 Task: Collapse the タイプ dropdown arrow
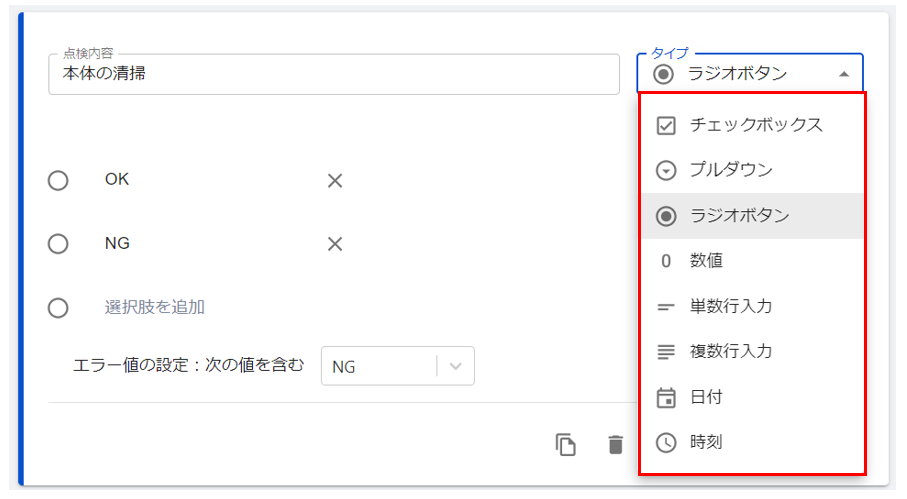(844, 74)
